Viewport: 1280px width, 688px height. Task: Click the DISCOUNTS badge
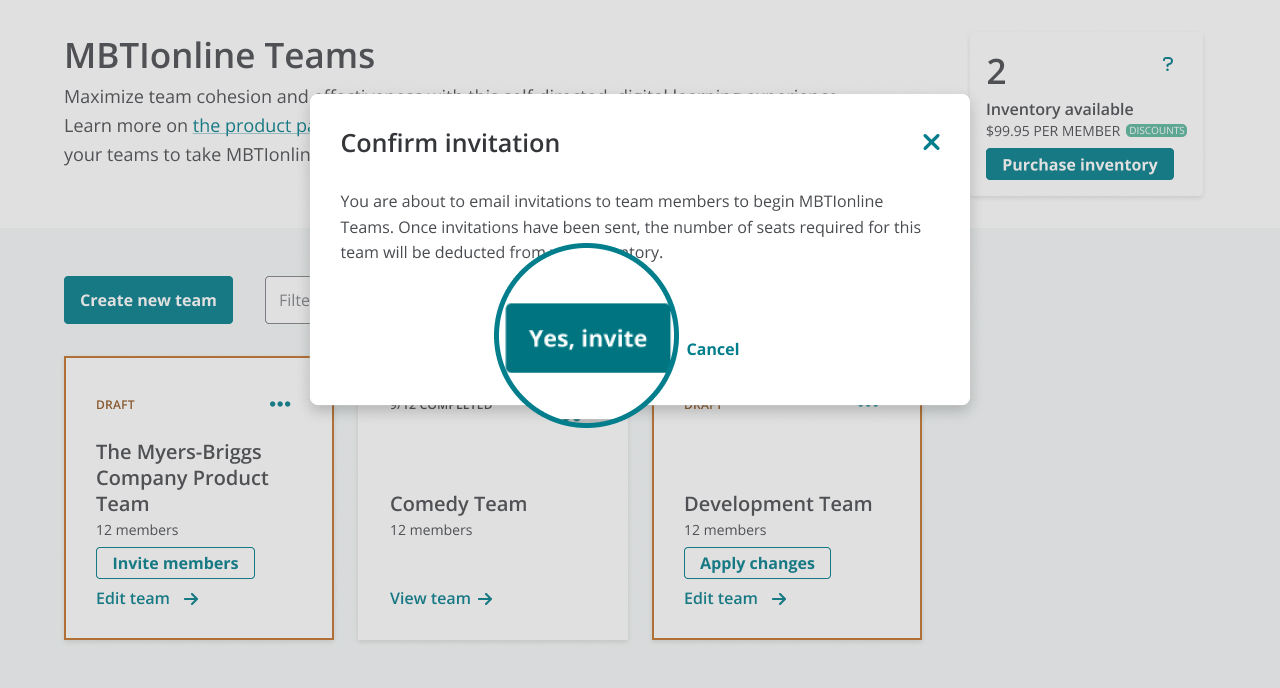point(1156,131)
